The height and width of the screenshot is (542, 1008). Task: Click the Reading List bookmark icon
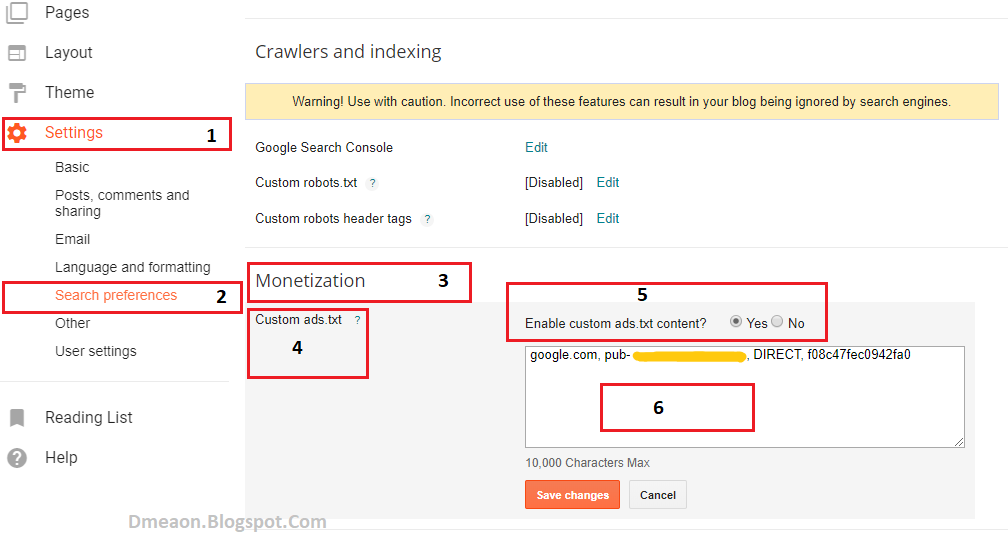17,418
